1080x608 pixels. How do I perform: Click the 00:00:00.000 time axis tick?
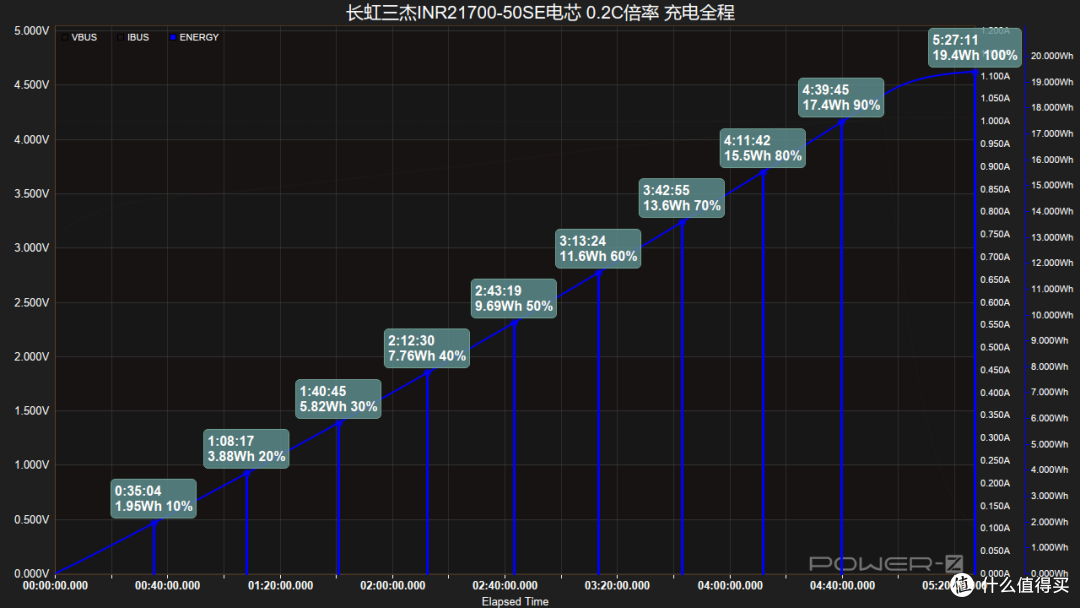point(55,585)
